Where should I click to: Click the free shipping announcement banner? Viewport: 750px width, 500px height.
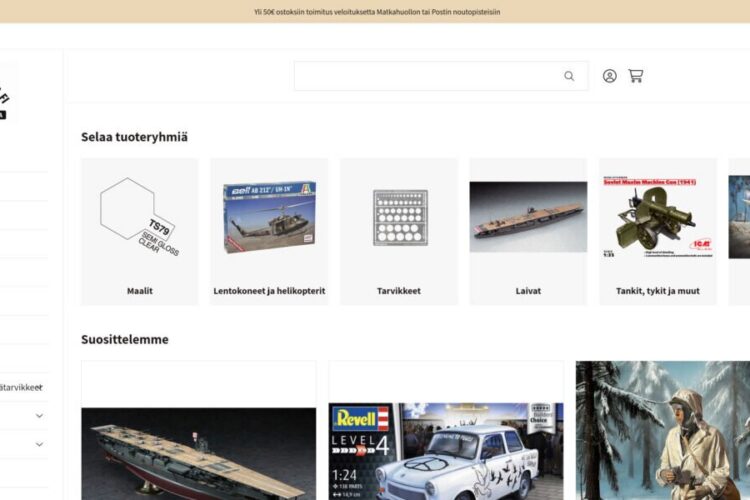point(375,12)
